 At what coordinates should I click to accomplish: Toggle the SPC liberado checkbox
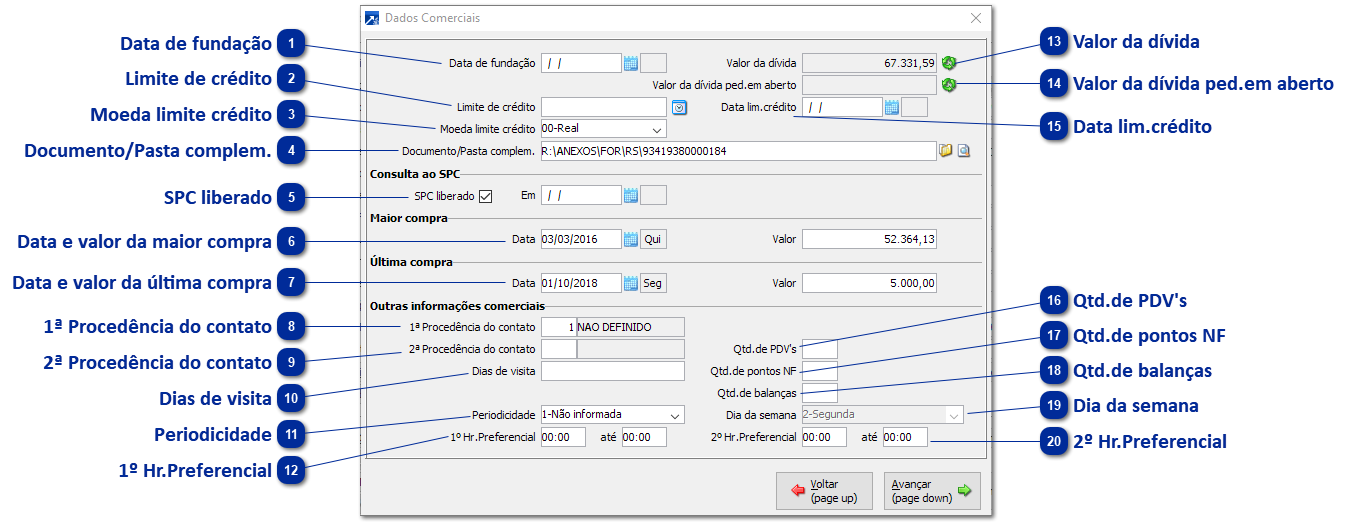[486, 196]
